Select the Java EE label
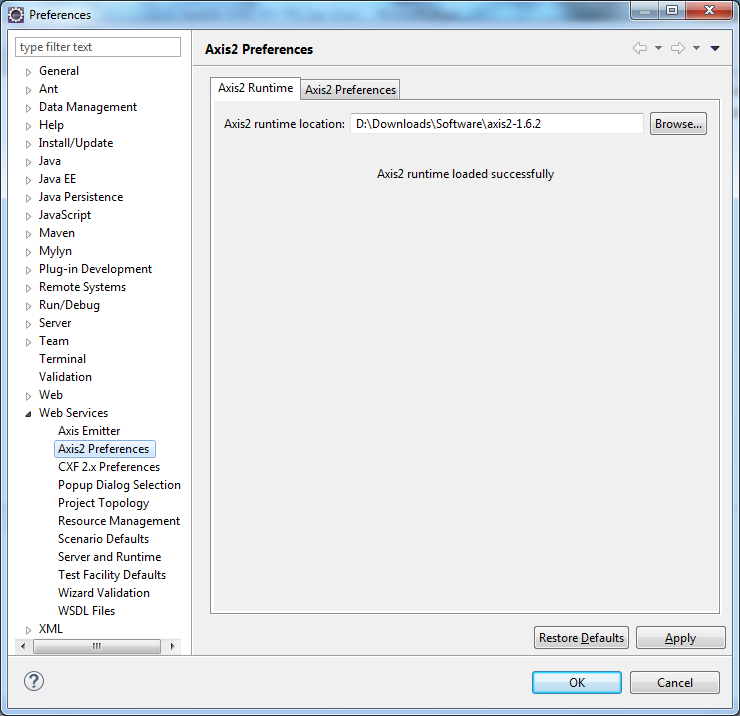The image size is (740, 716). click(x=57, y=179)
